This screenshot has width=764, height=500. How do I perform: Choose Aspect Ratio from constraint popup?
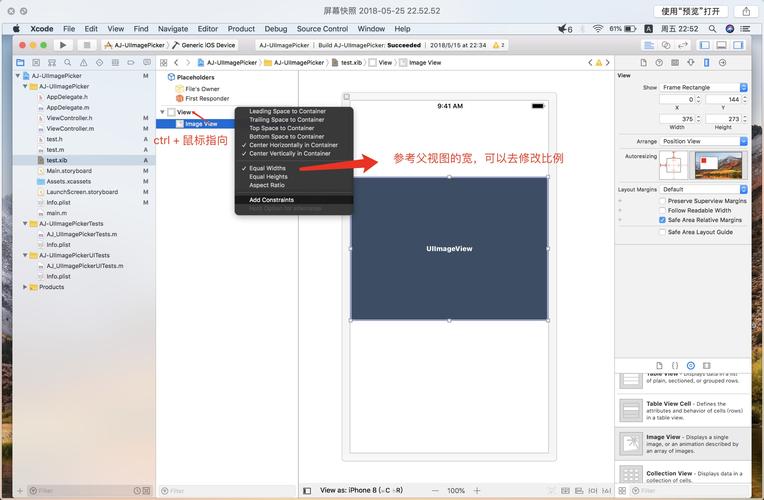pos(267,185)
